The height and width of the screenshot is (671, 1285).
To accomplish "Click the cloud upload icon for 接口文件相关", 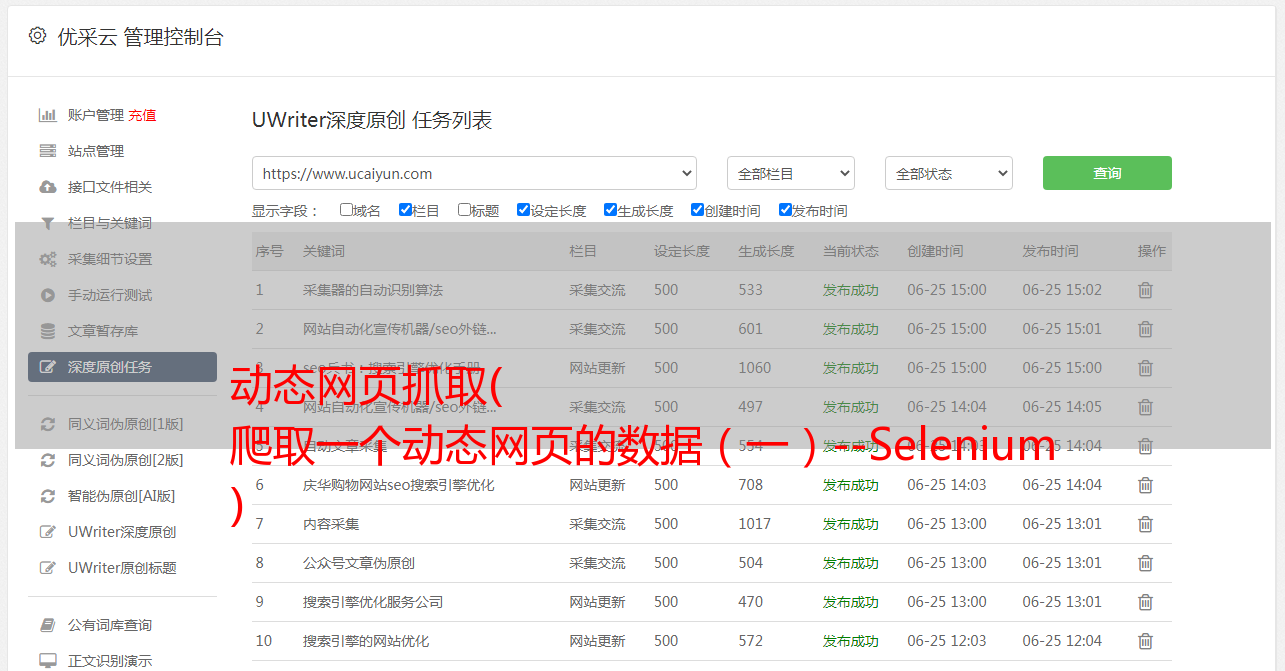I will [47, 187].
